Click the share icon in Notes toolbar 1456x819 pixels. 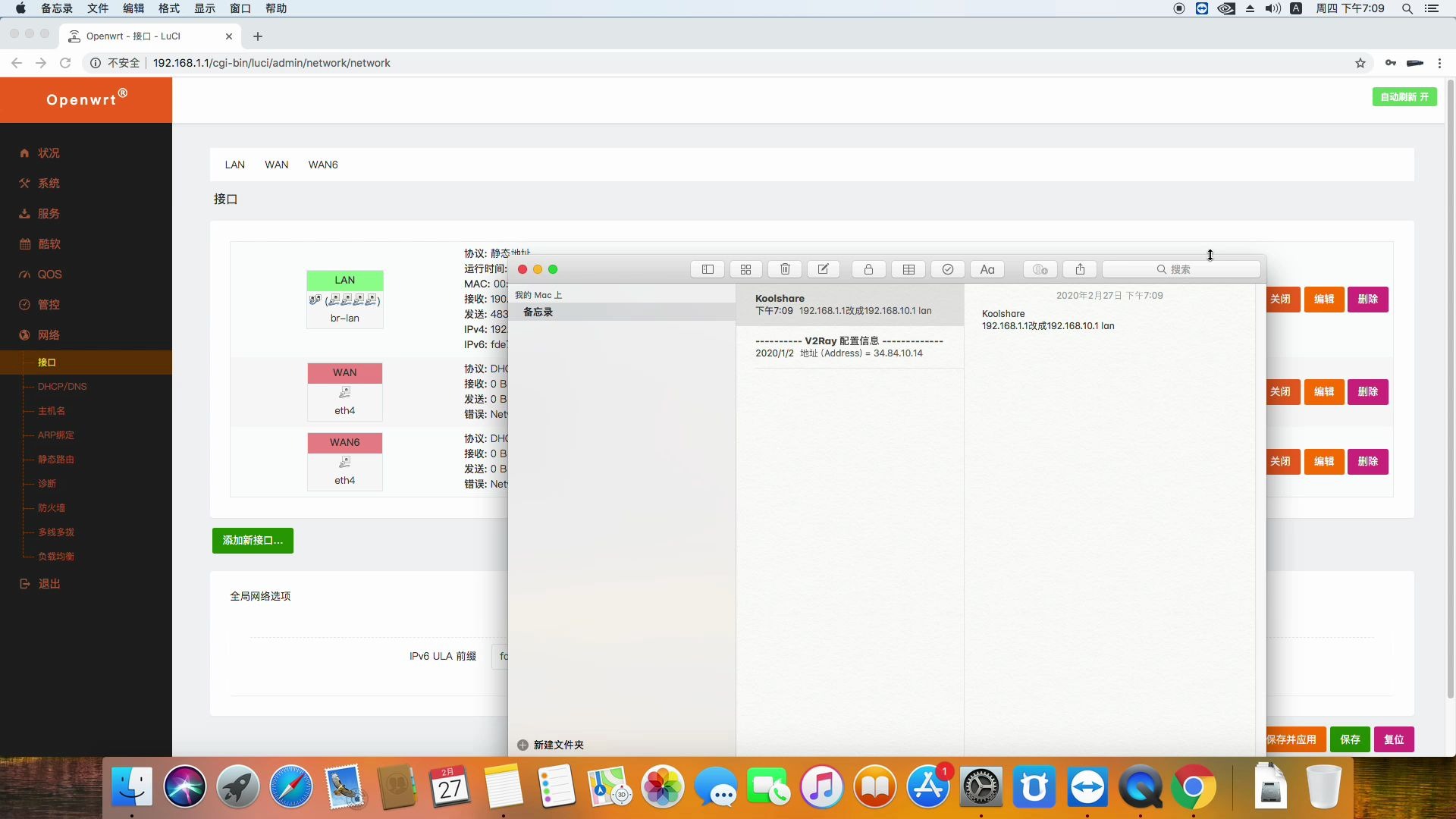click(1080, 269)
